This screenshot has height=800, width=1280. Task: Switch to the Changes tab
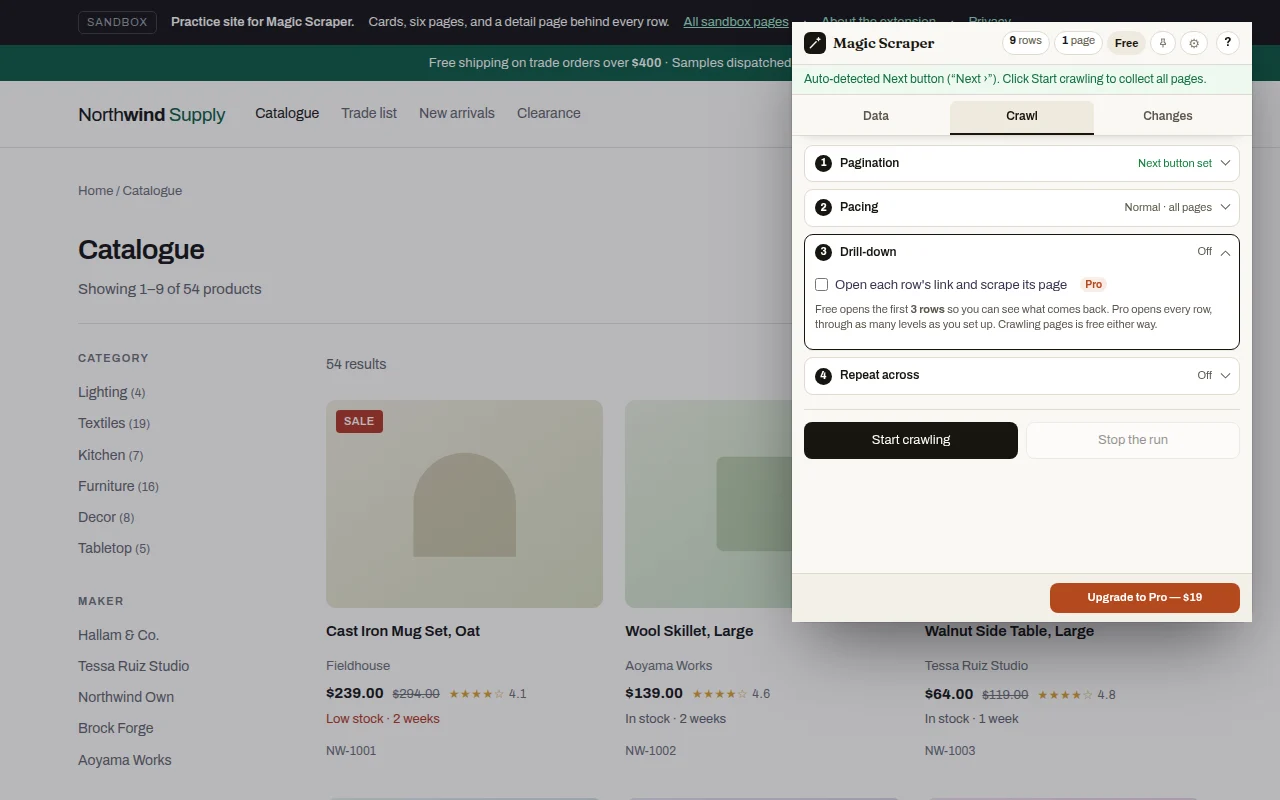pos(1167,116)
